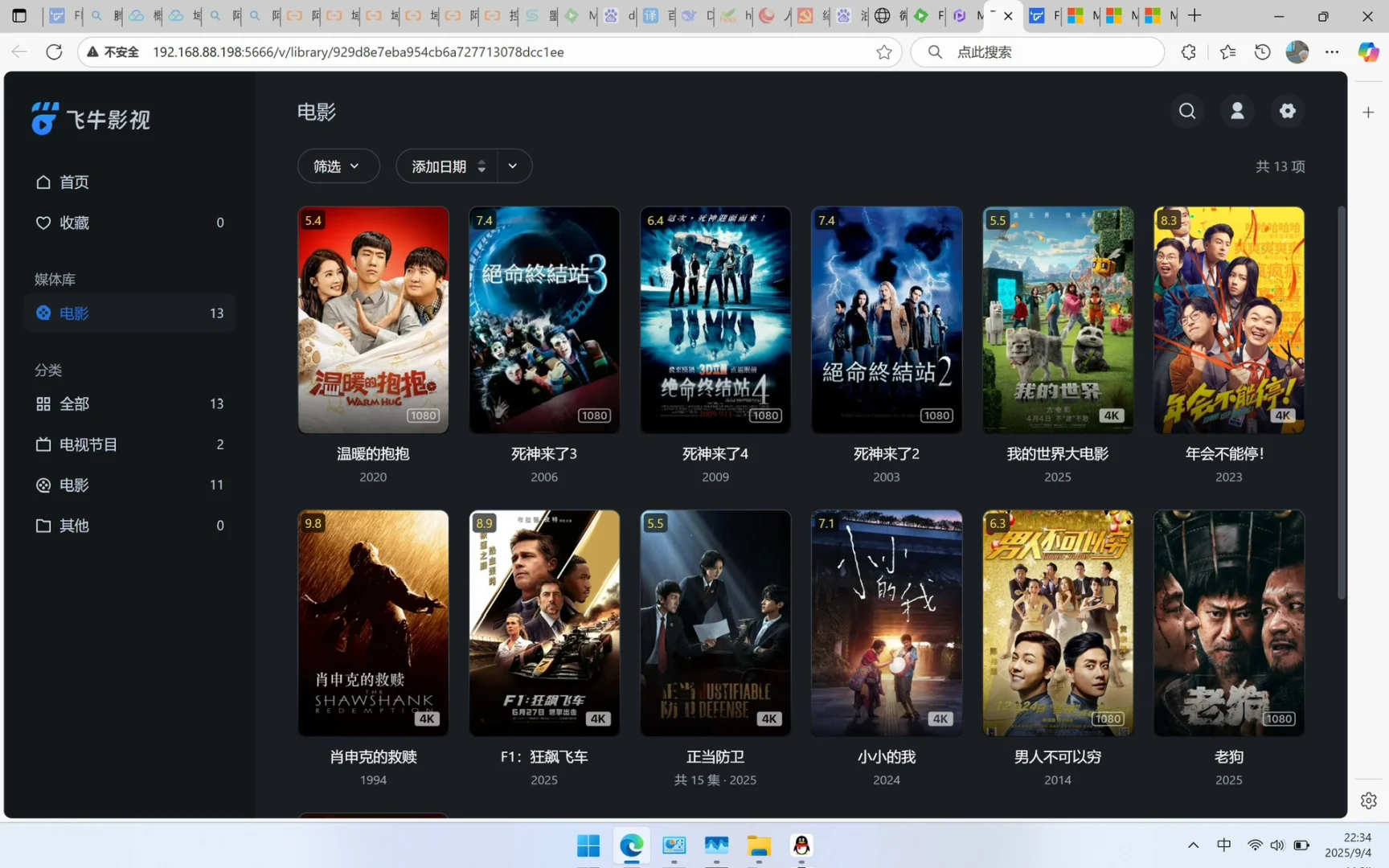Open a new browser tab
This screenshot has width=1389, height=868.
click(x=1193, y=16)
